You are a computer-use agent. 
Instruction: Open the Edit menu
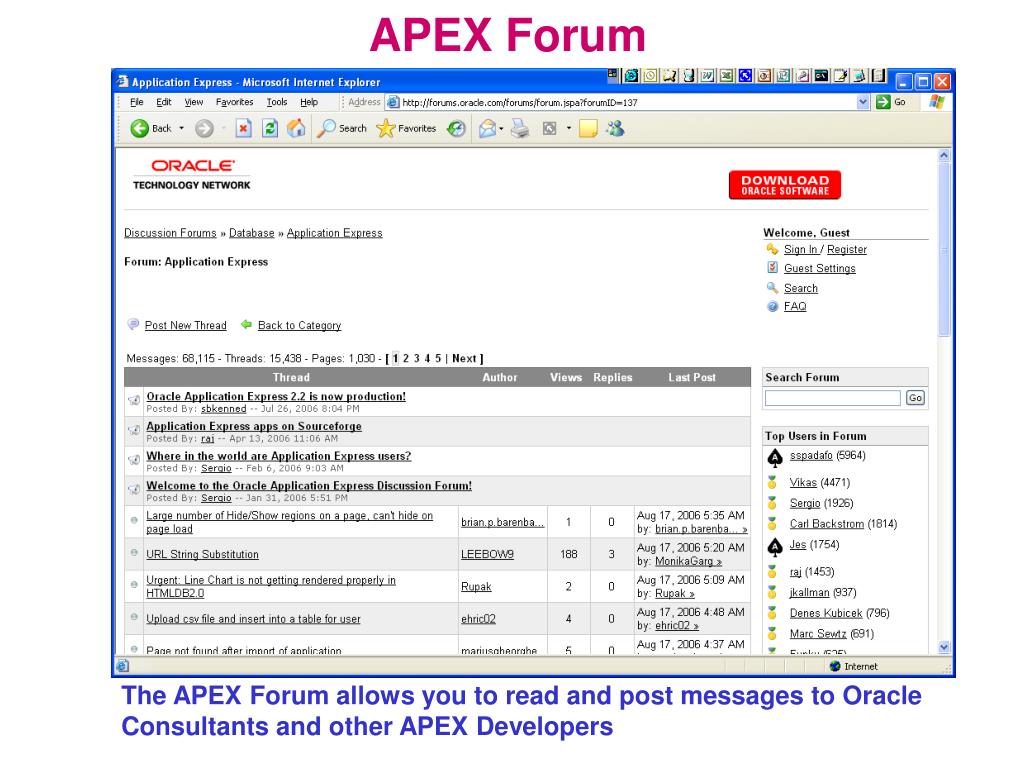(x=163, y=102)
